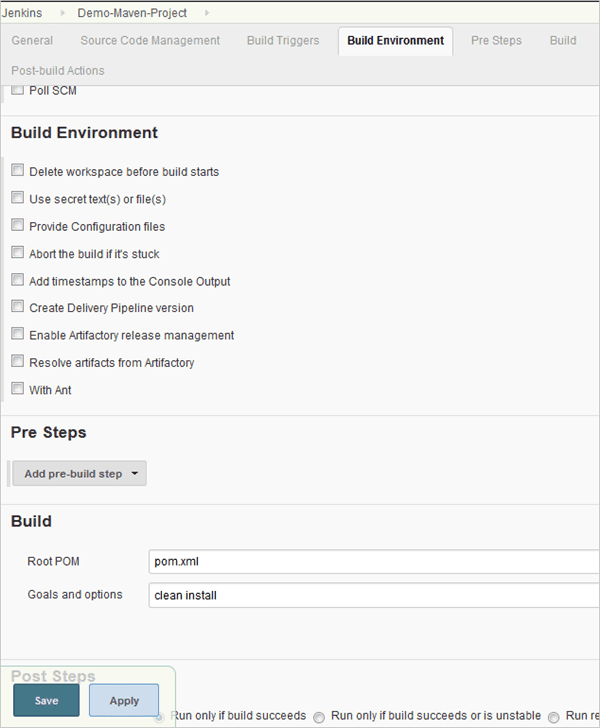Toggle Abort the build if it's stuck

[18, 253]
